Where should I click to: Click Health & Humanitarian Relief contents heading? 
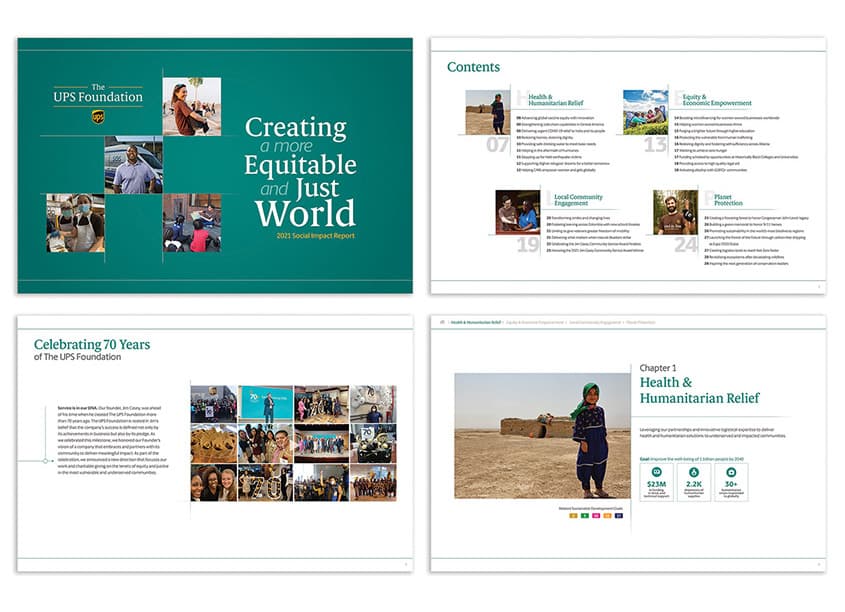(x=556, y=100)
